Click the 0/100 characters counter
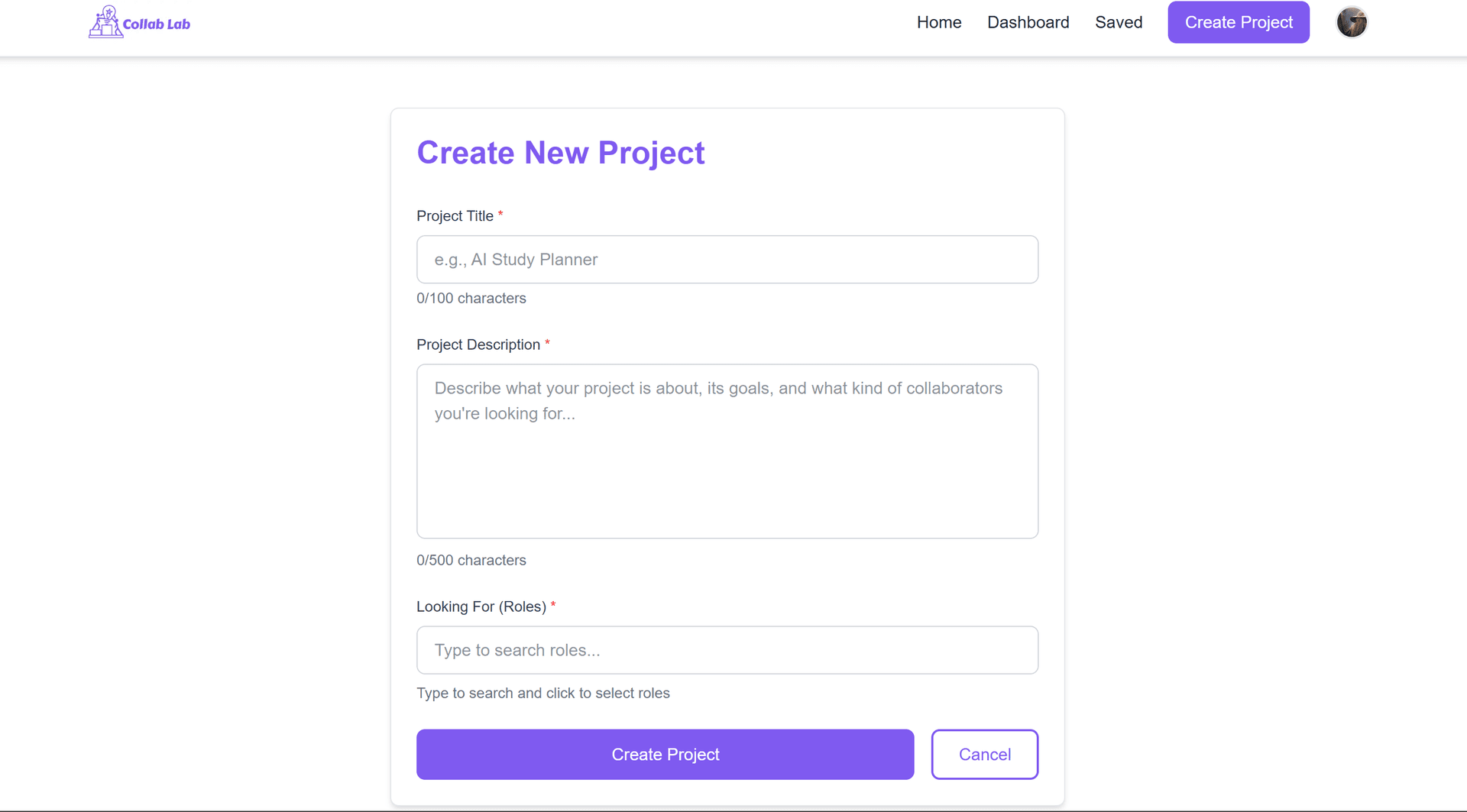This screenshot has height=812, width=1467. tap(471, 298)
